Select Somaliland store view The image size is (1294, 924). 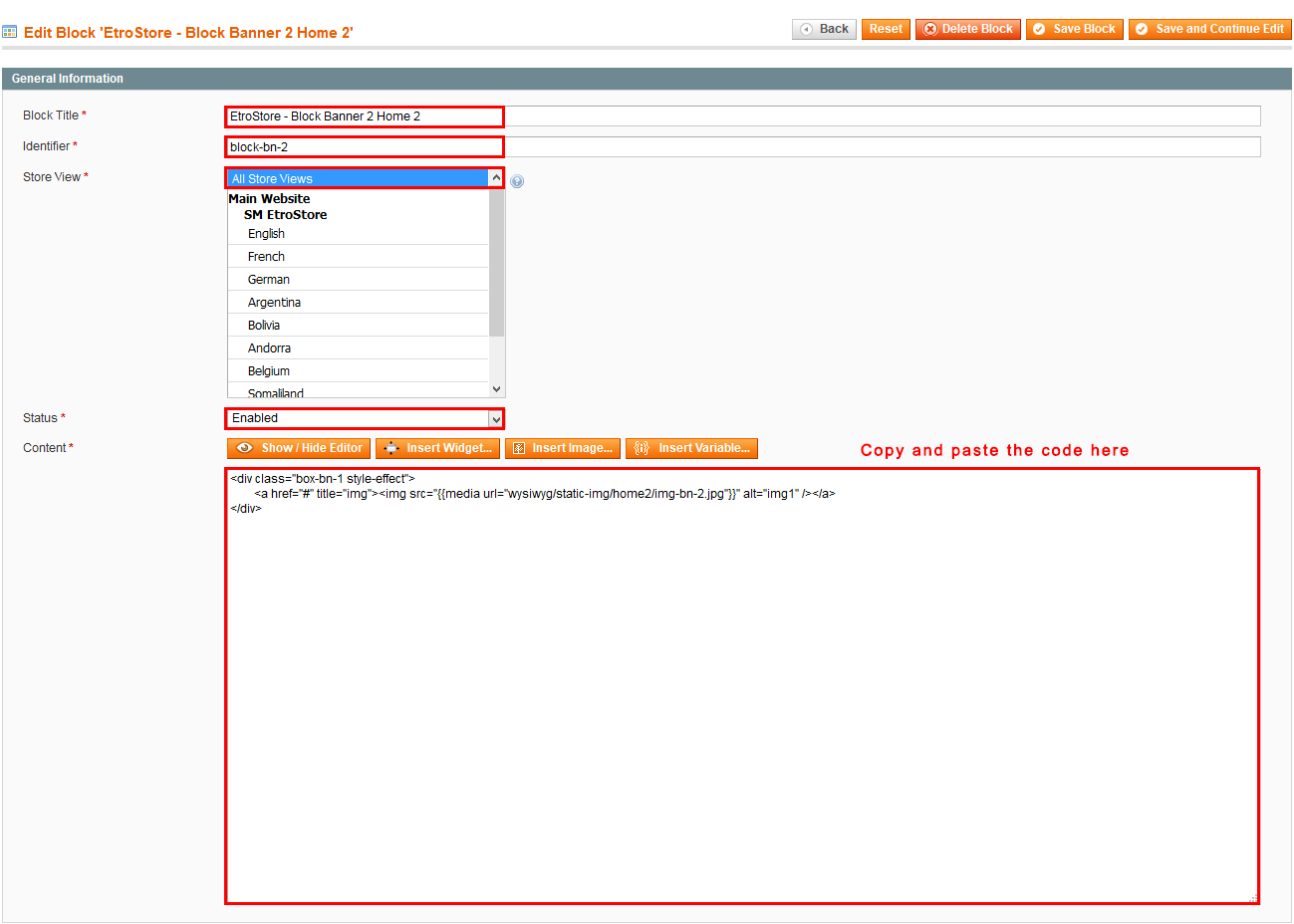point(358,392)
